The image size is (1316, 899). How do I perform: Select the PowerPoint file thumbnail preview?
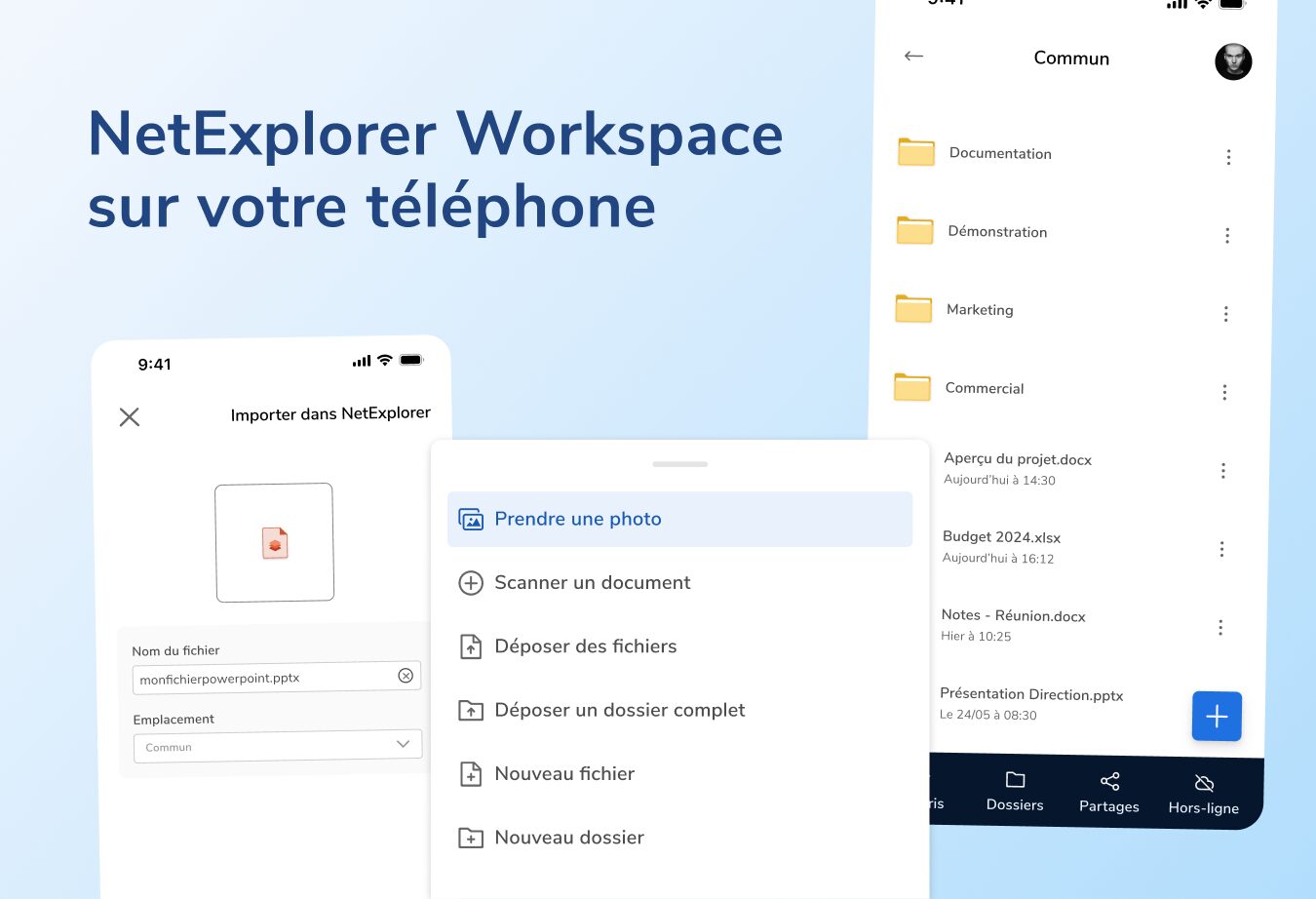click(275, 542)
